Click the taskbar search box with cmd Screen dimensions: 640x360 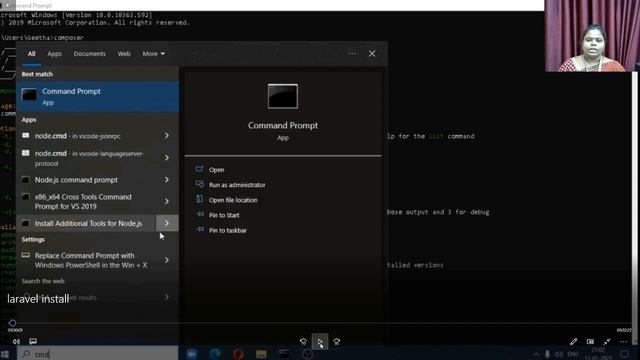click(98, 354)
